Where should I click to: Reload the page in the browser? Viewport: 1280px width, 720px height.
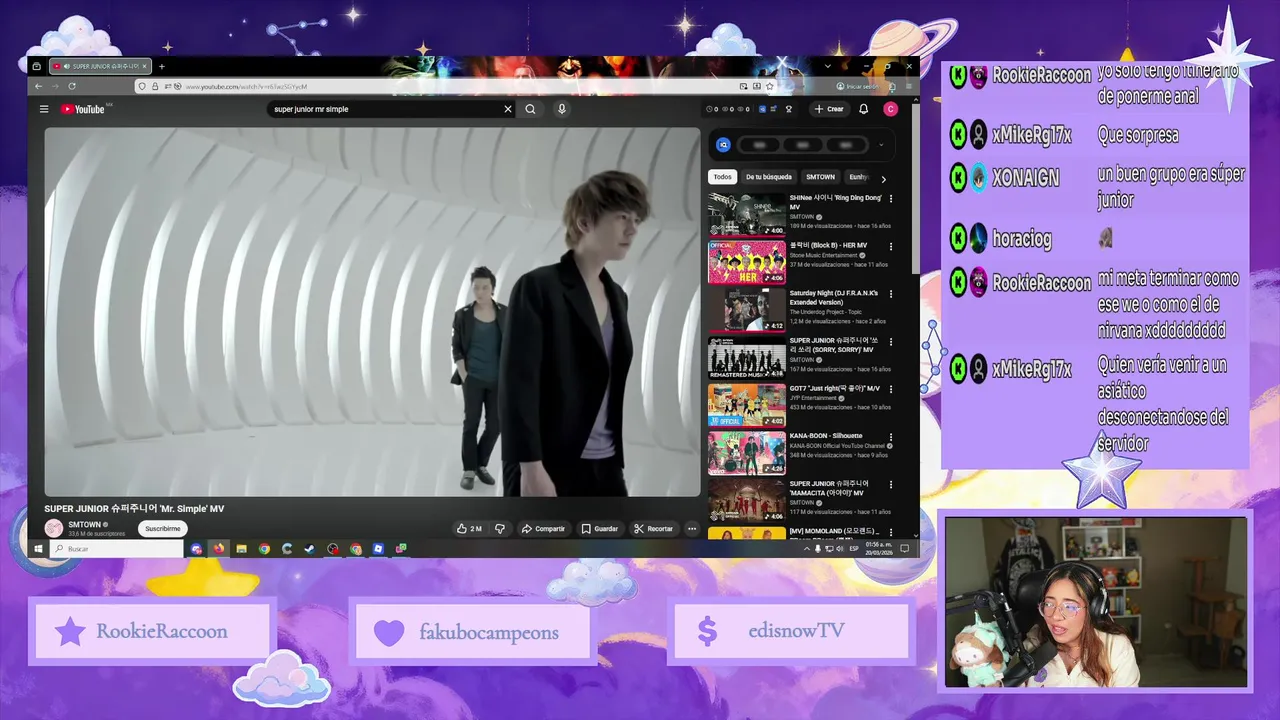click(72, 87)
